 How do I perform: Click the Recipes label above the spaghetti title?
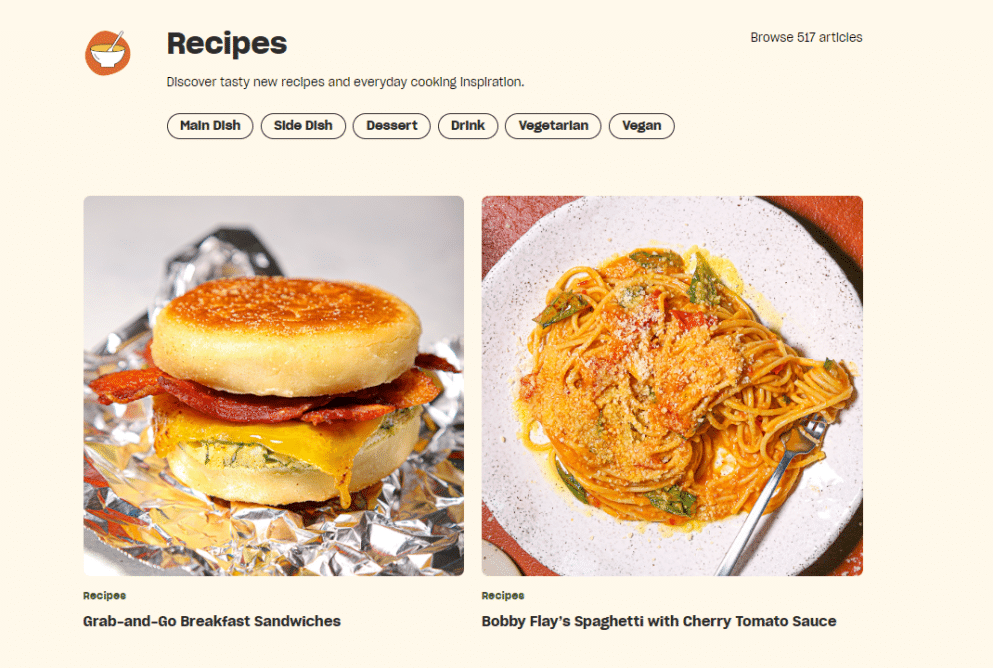503,596
